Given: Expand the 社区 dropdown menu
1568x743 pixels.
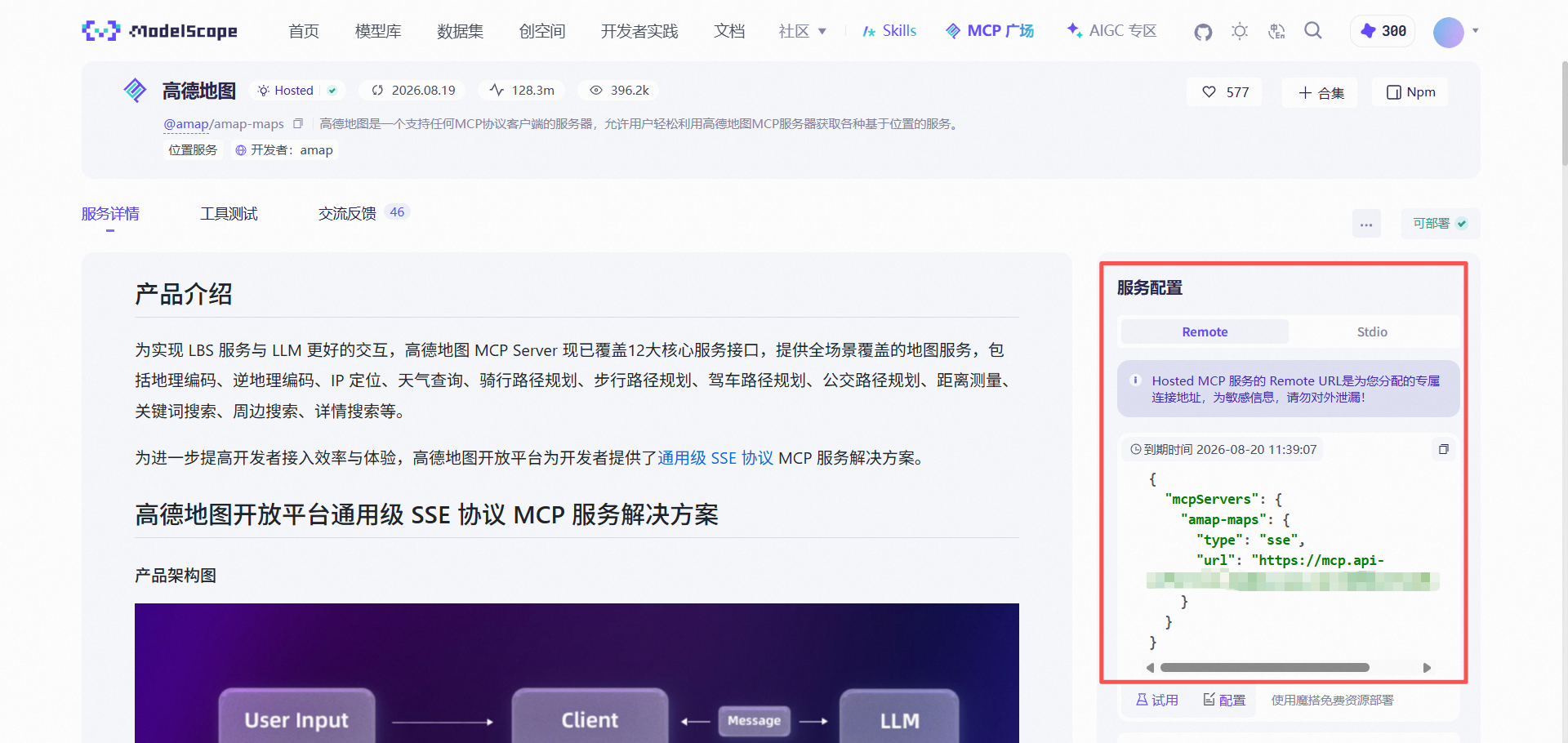Looking at the screenshot, I should point(802,31).
